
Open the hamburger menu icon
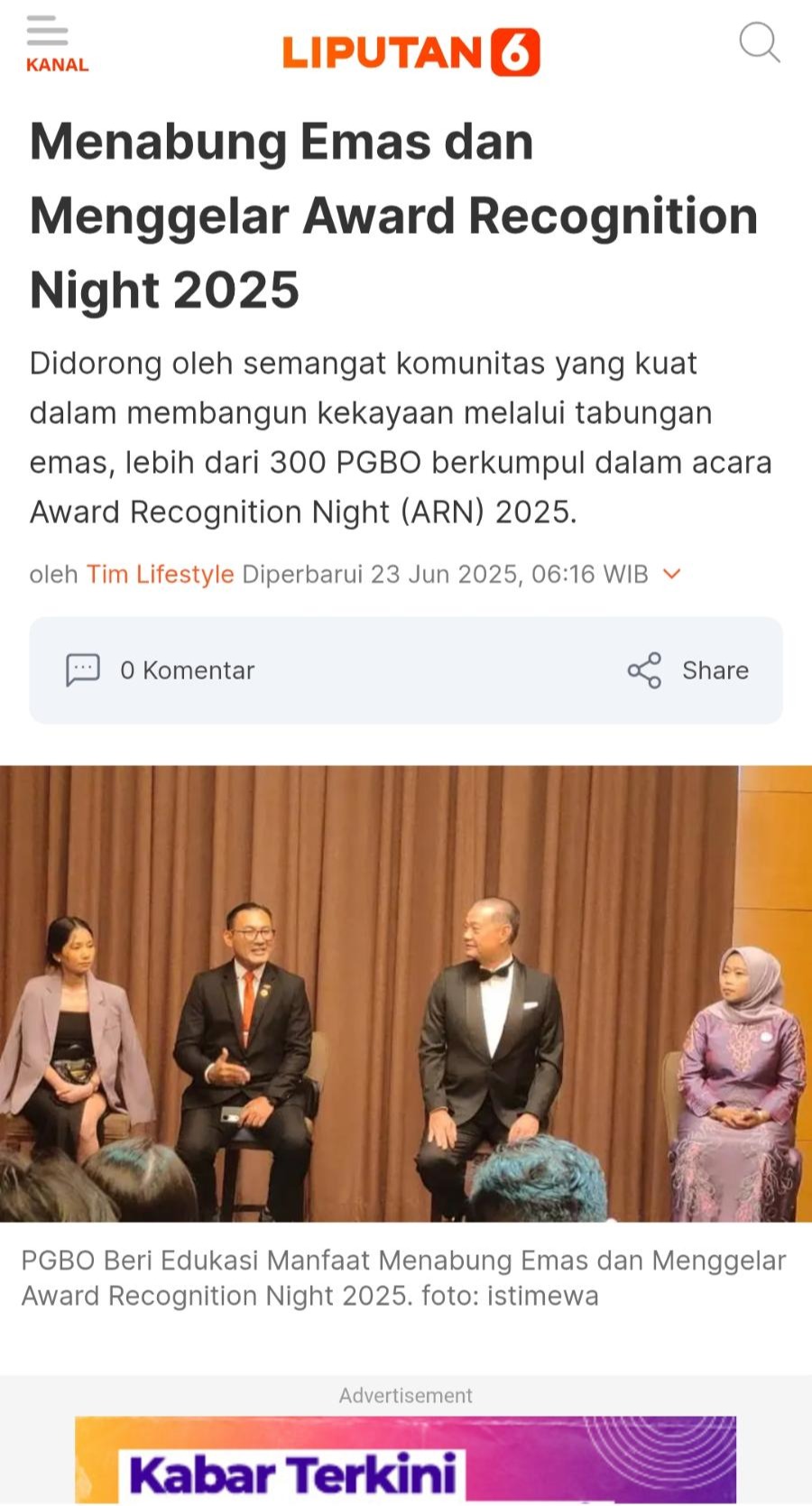point(47,31)
